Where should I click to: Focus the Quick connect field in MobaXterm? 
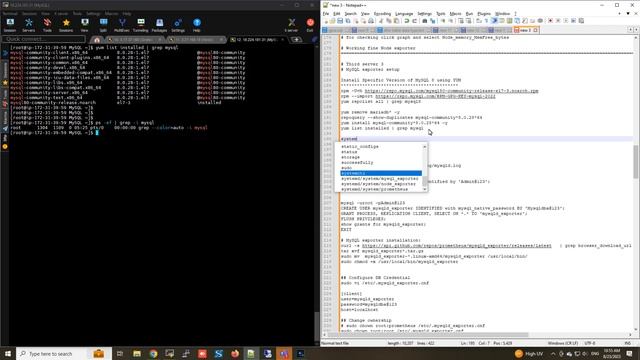44,39
